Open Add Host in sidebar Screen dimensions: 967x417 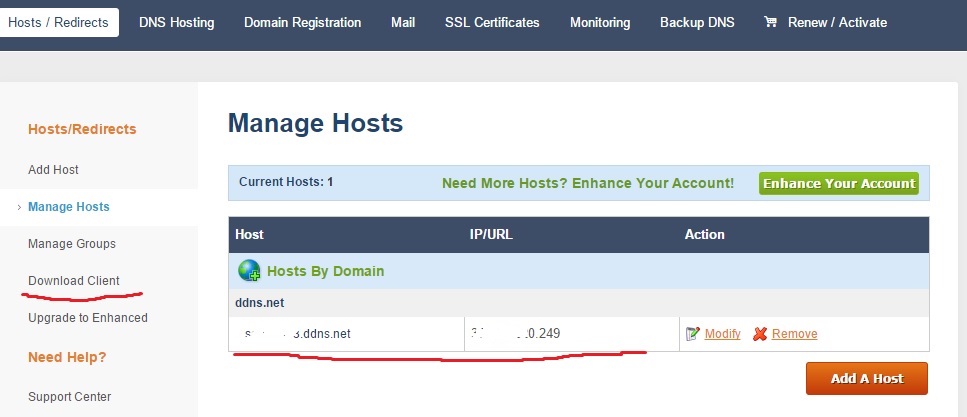[x=54, y=170]
